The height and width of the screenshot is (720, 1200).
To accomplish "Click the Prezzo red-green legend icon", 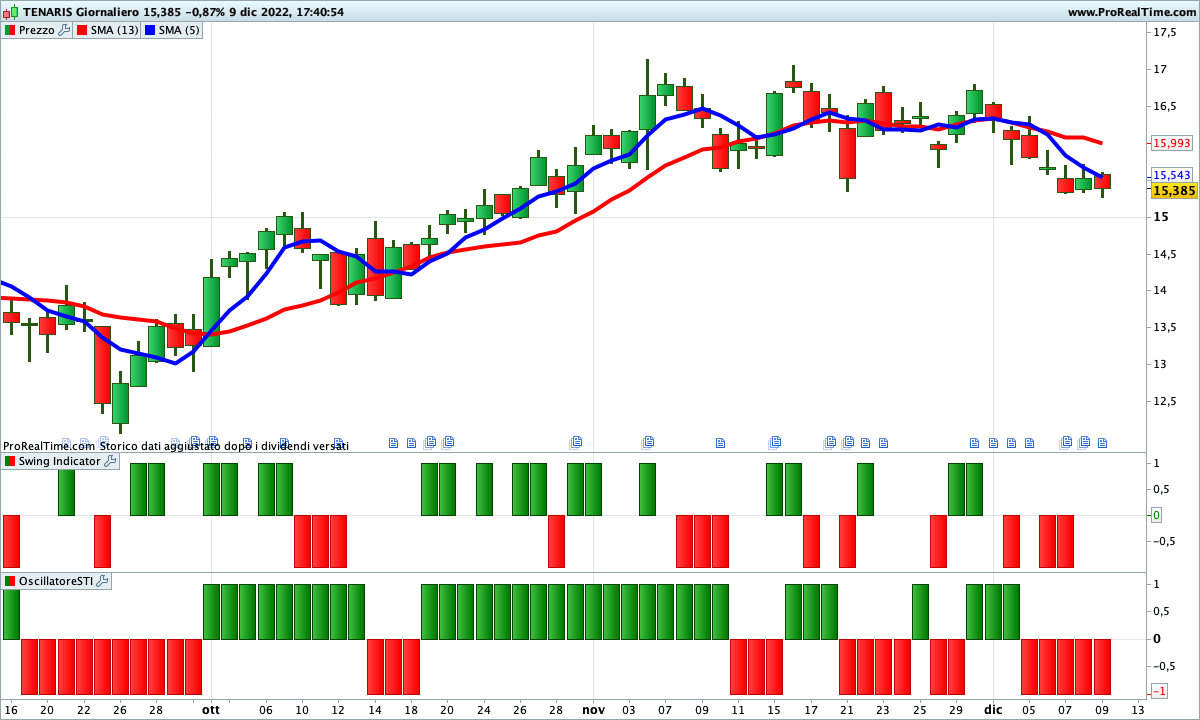I will click(x=10, y=30).
